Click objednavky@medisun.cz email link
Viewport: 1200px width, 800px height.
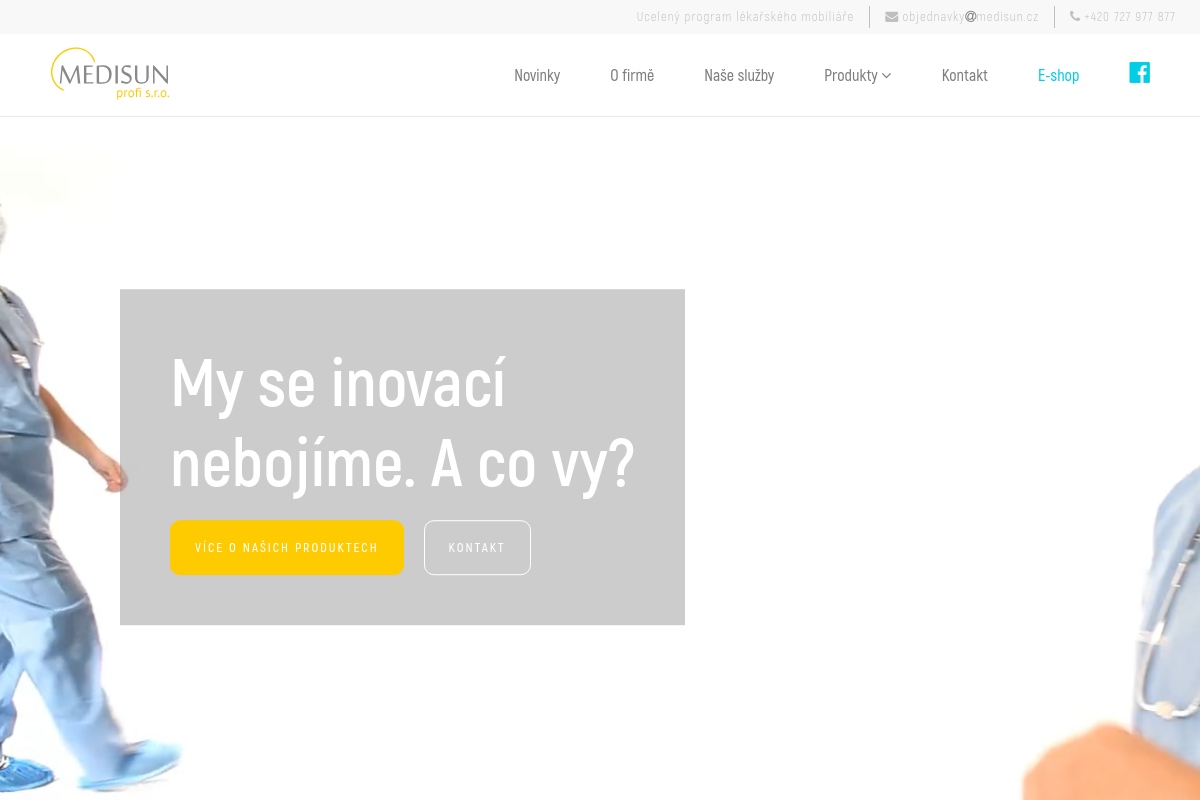tap(970, 17)
